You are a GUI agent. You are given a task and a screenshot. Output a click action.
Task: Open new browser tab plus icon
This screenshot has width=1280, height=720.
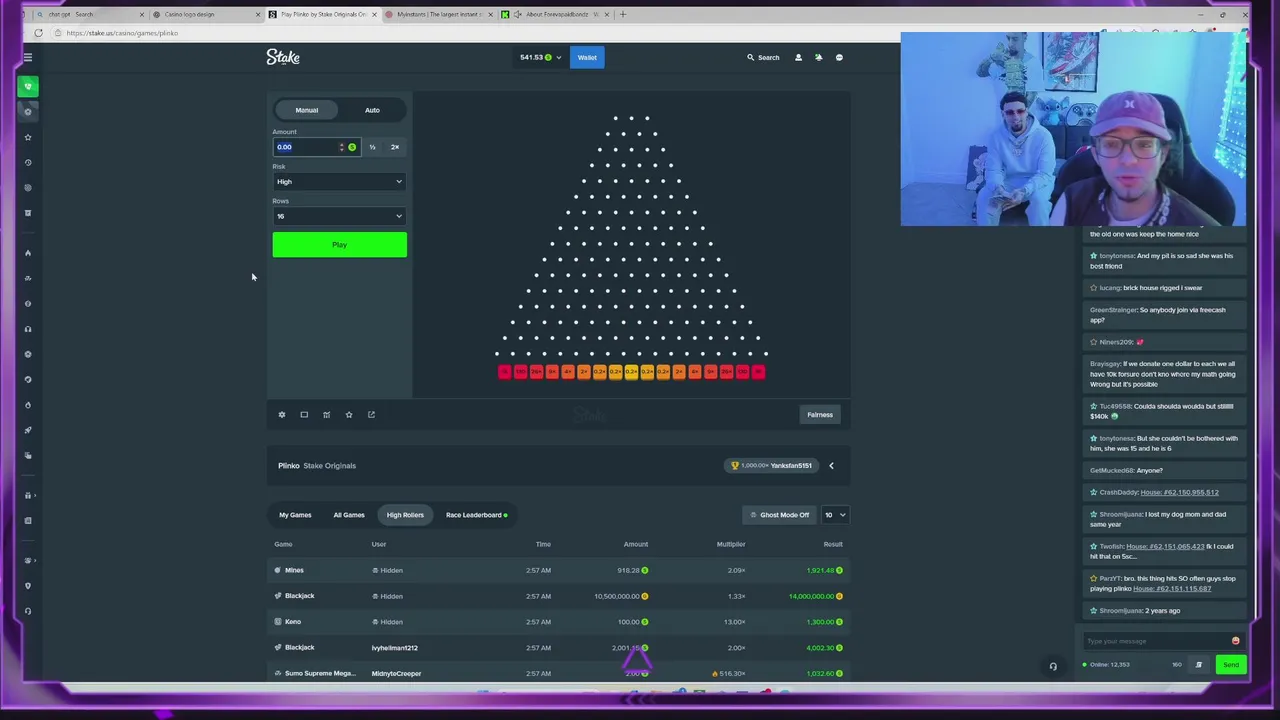click(624, 14)
